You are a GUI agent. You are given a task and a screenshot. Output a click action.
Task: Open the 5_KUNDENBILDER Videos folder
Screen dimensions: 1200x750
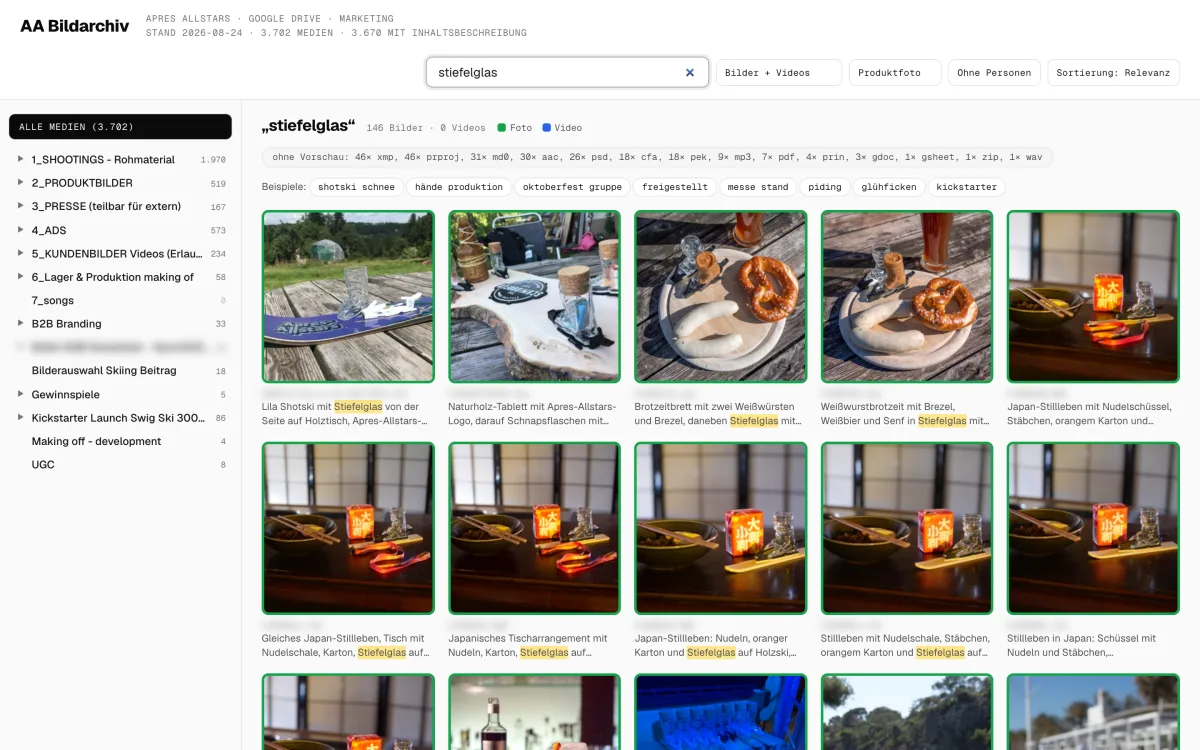116,253
